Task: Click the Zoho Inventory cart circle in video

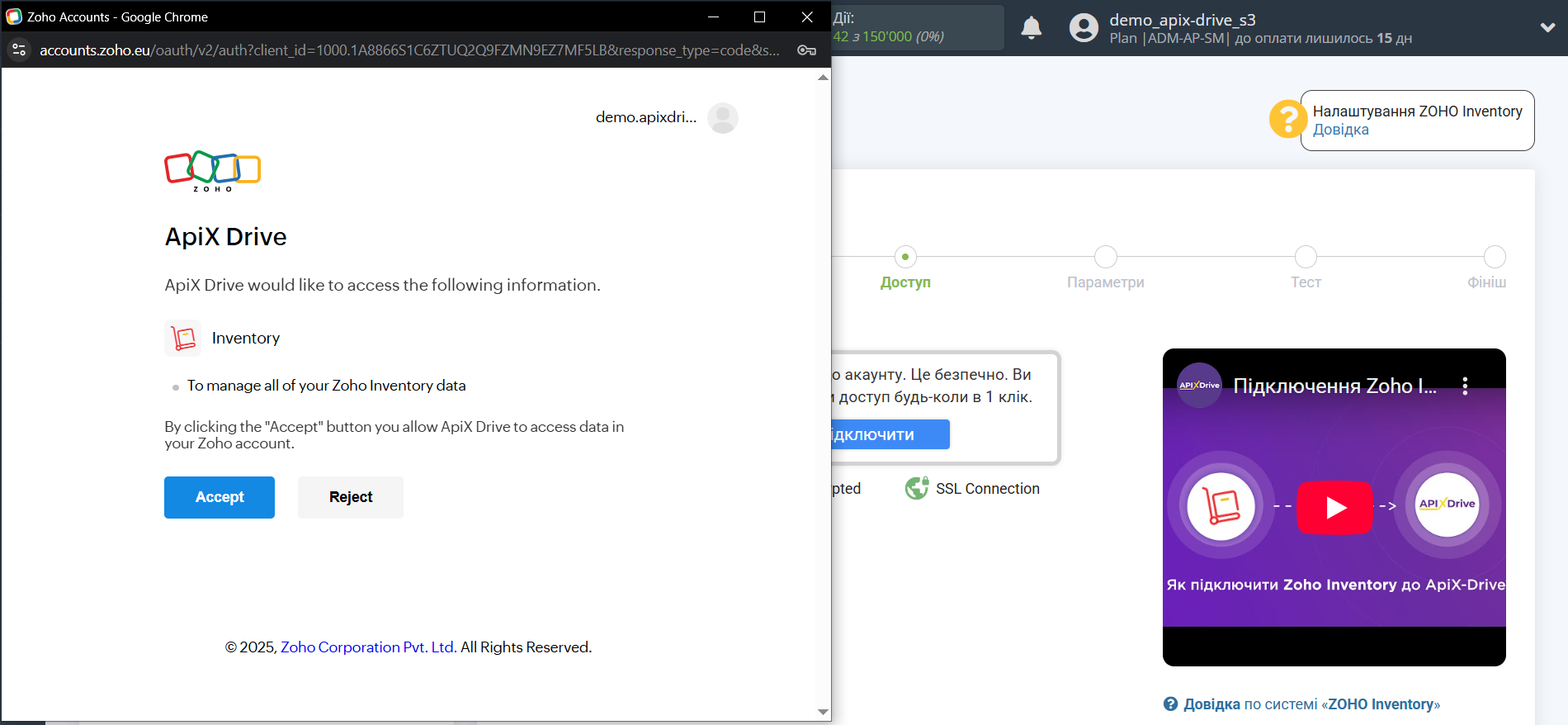Action: (1221, 506)
